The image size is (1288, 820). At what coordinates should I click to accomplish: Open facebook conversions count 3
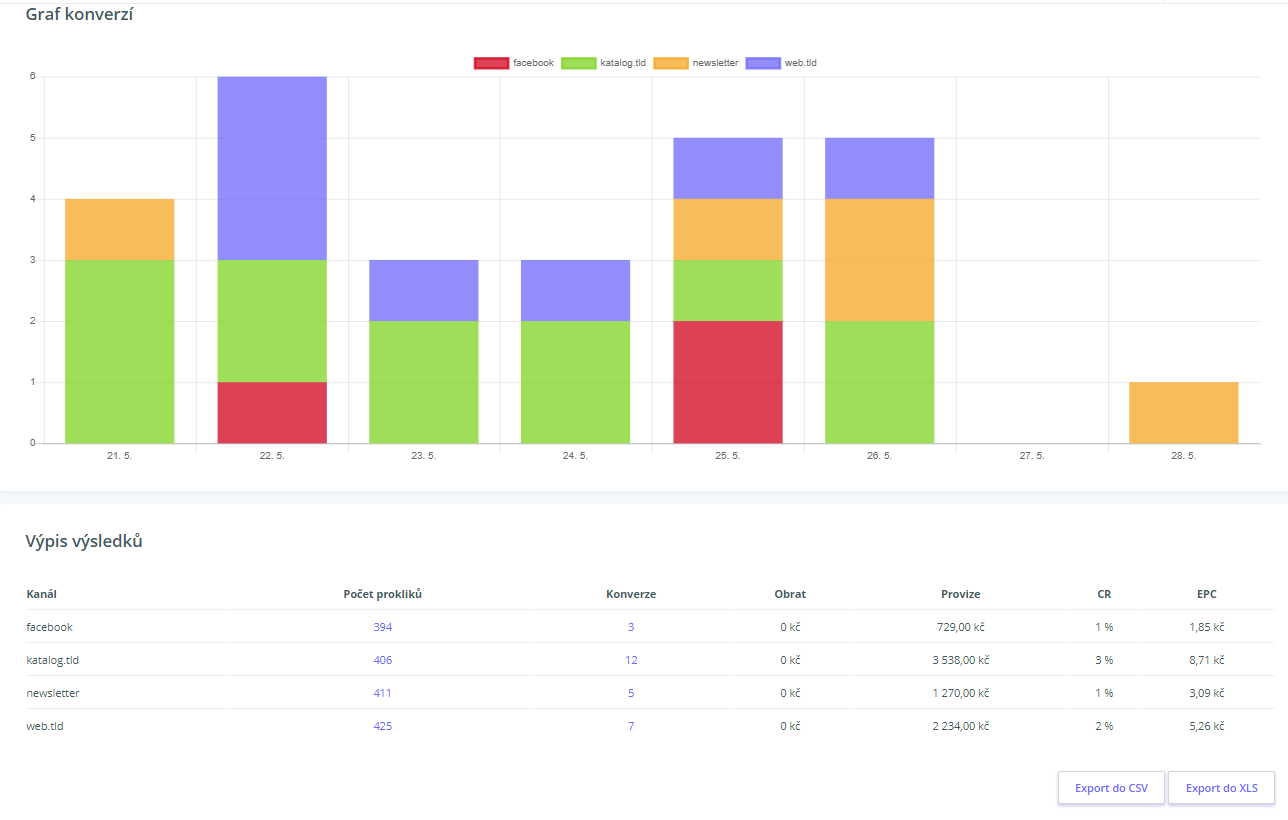631,627
